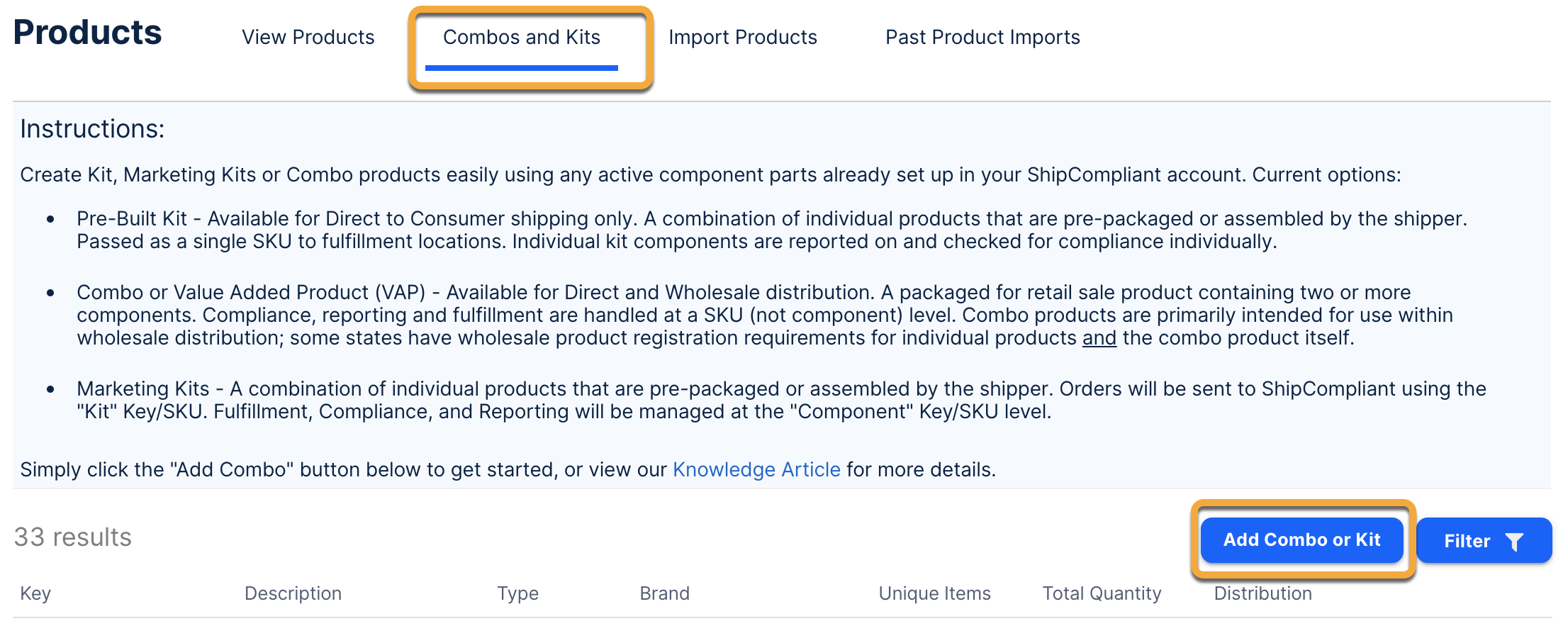
Task: Go to the Past Product Imports tab
Action: pos(982,38)
